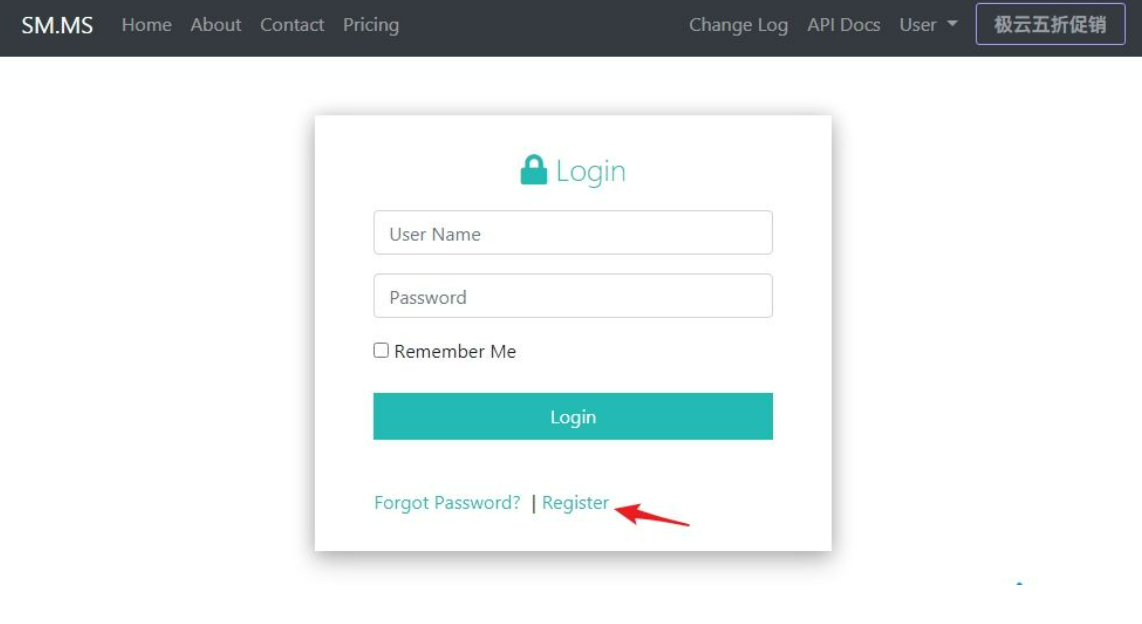Open the About page
The height and width of the screenshot is (624, 1142).
coord(216,25)
